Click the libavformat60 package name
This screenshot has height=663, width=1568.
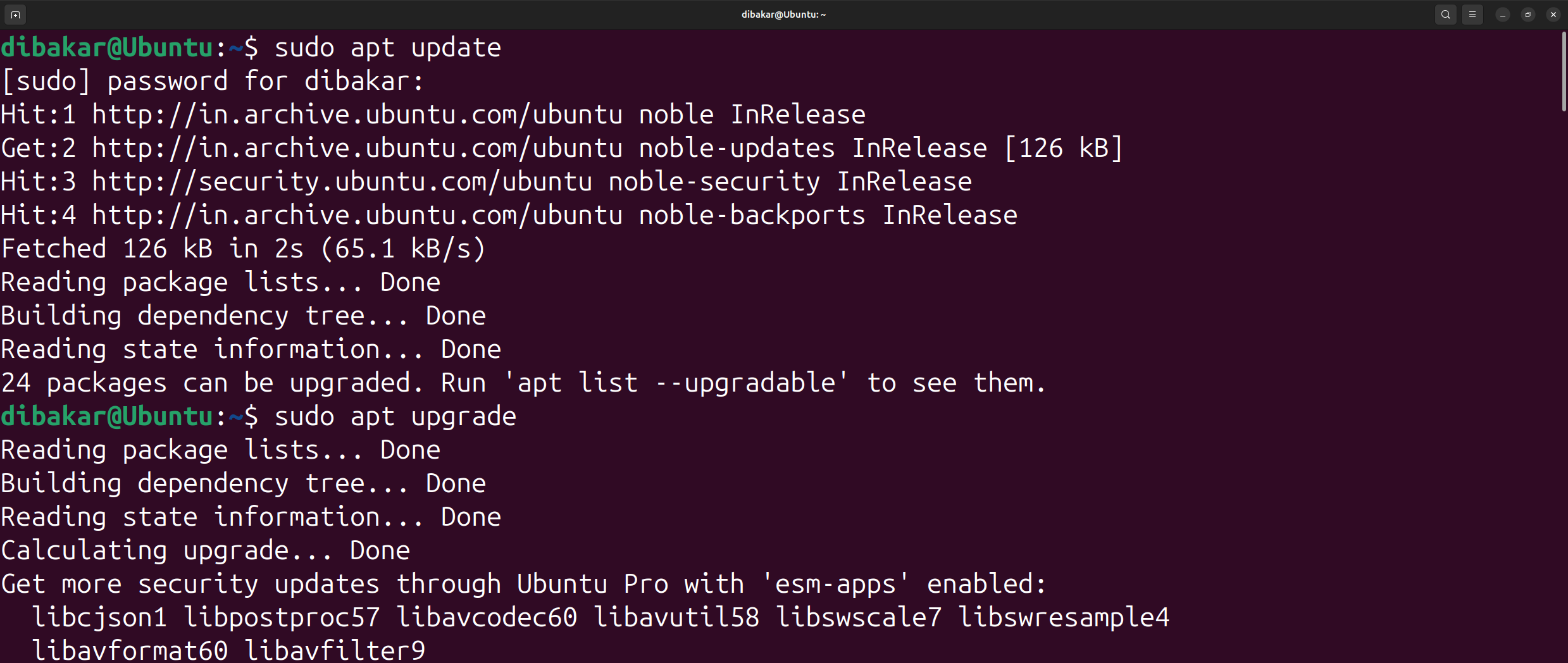point(130,650)
